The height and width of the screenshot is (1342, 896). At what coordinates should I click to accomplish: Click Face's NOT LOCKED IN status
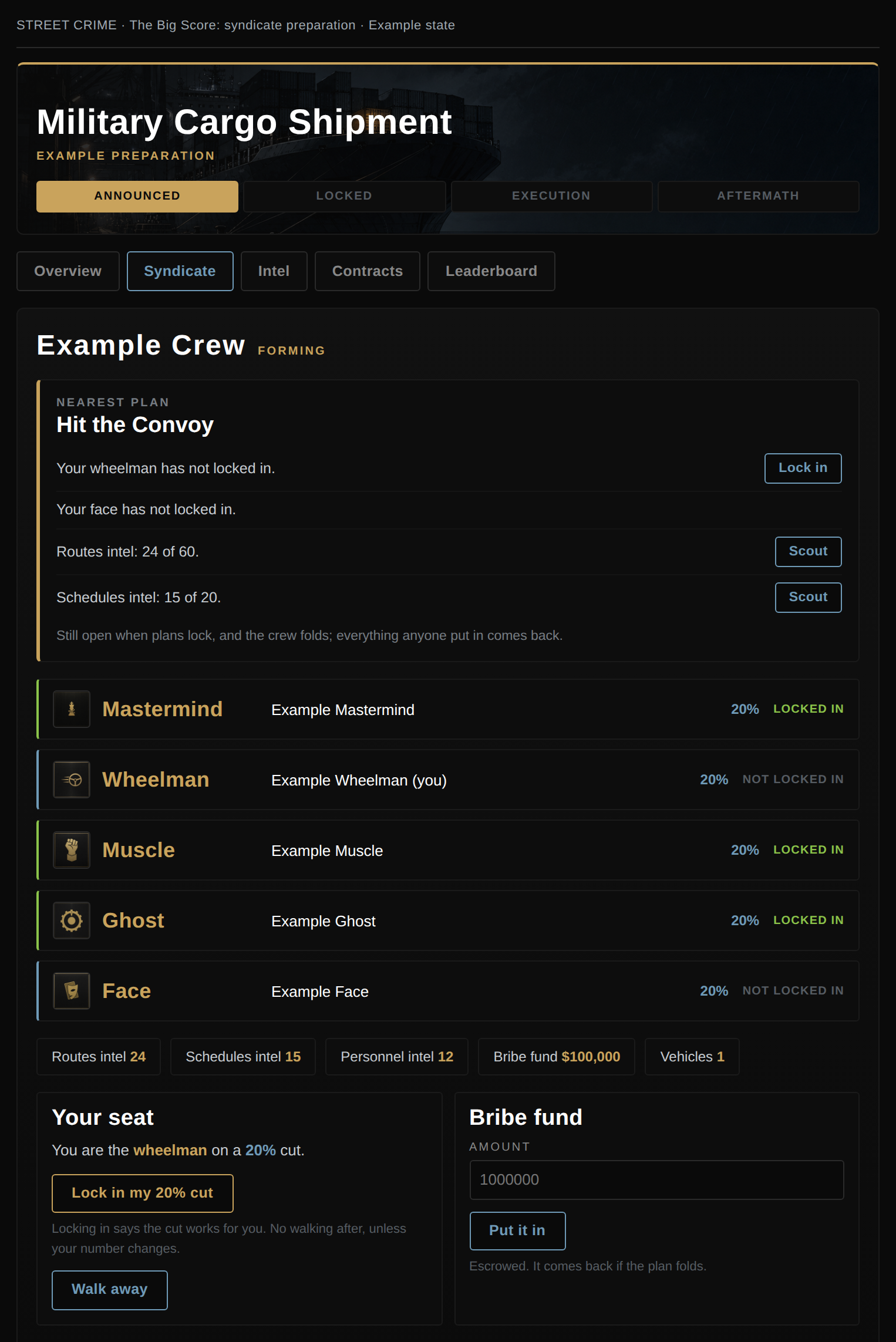coord(793,990)
